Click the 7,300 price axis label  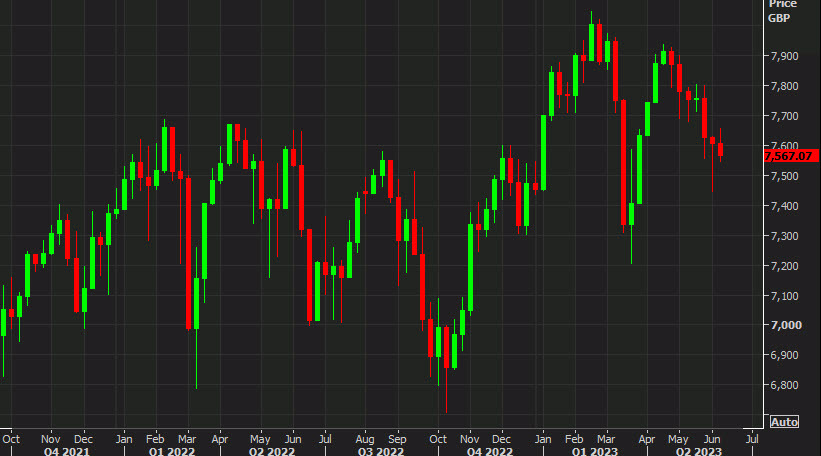(784, 236)
